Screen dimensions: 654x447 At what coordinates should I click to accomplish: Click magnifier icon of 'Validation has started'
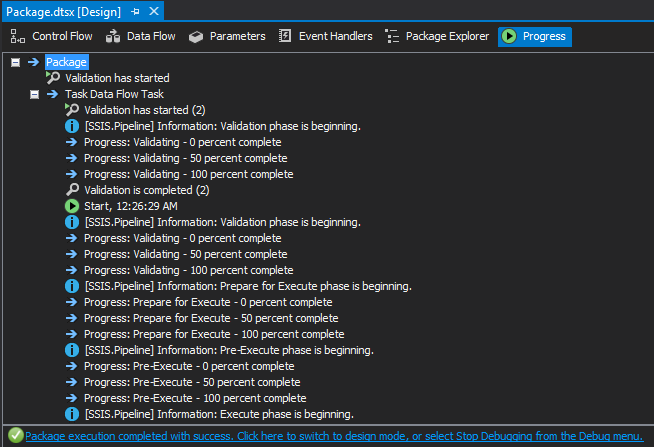coord(53,78)
